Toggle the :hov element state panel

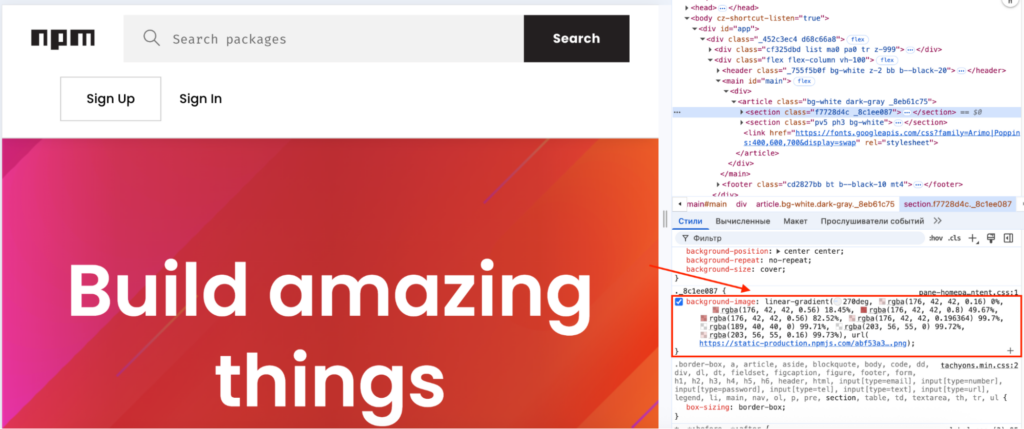click(936, 238)
